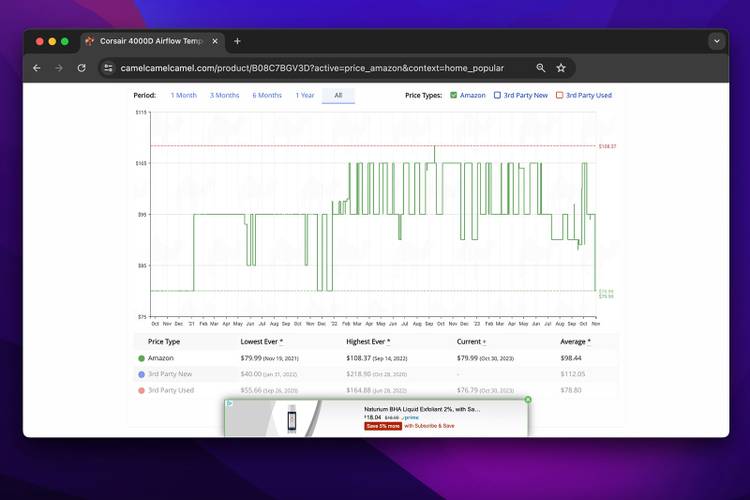Image resolution: width=750 pixels, height=500 pixels.
Task: Open a new tab with the plus icon
Action: pyautogui.click(x=237, y=41)
